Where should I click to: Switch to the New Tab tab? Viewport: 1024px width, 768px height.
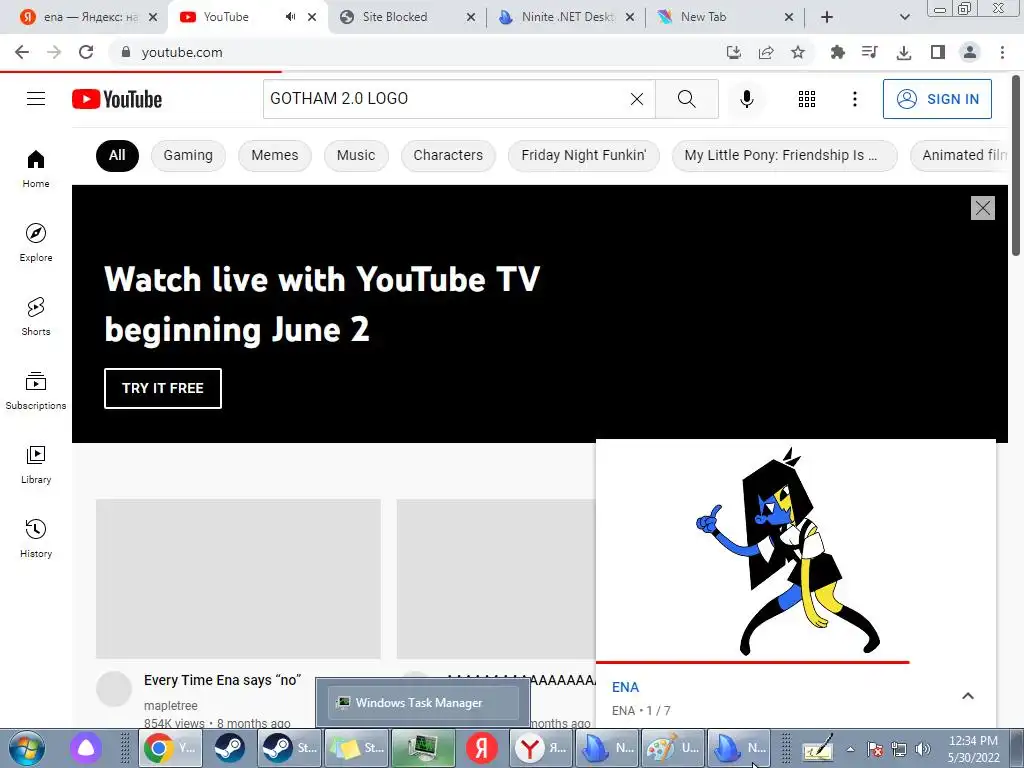tap(725, 17)
